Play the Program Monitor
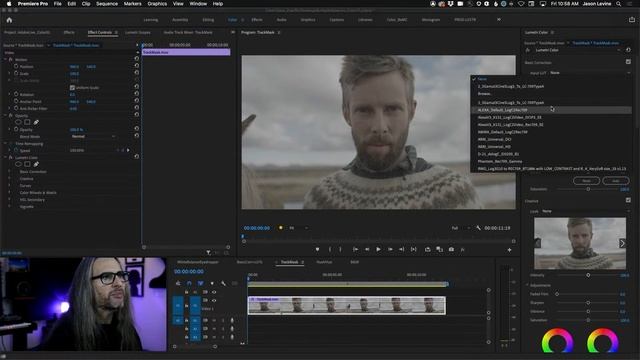 point(378,249)
